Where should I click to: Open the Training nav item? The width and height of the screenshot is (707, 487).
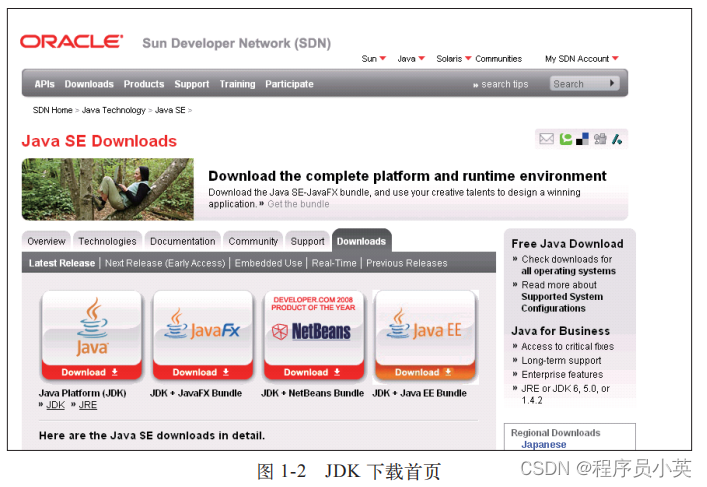[237, 84]
